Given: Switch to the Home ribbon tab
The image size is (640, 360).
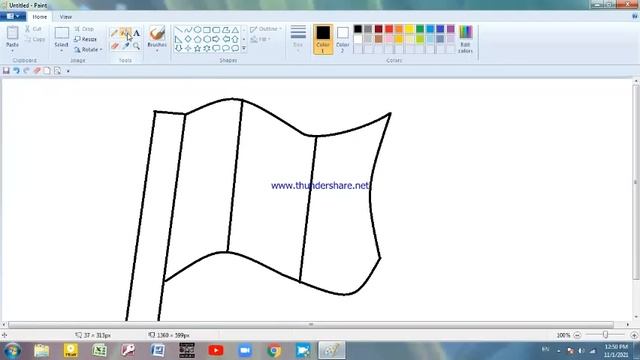Looking at the screenshot, I should pyautogui.click(x=40, y=17).
